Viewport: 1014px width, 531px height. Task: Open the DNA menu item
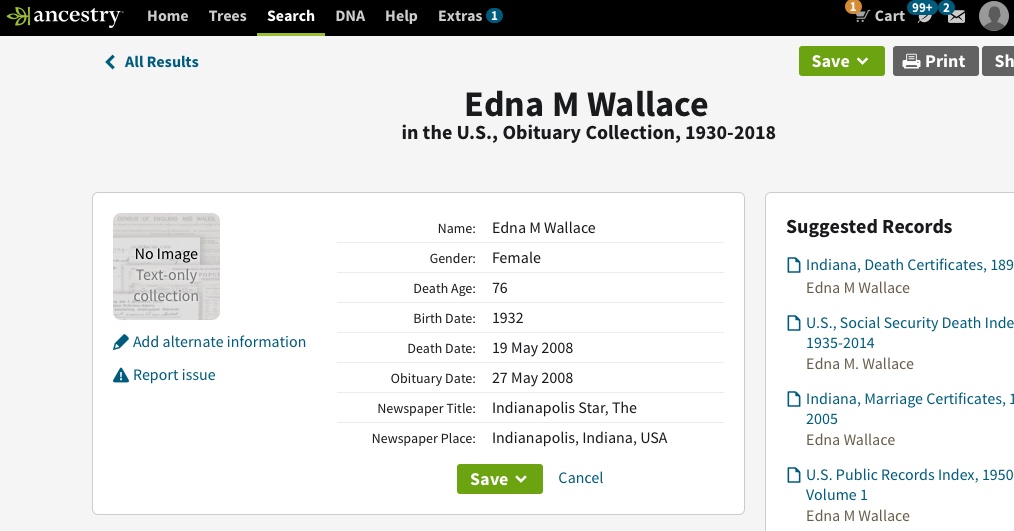(350, 16)
